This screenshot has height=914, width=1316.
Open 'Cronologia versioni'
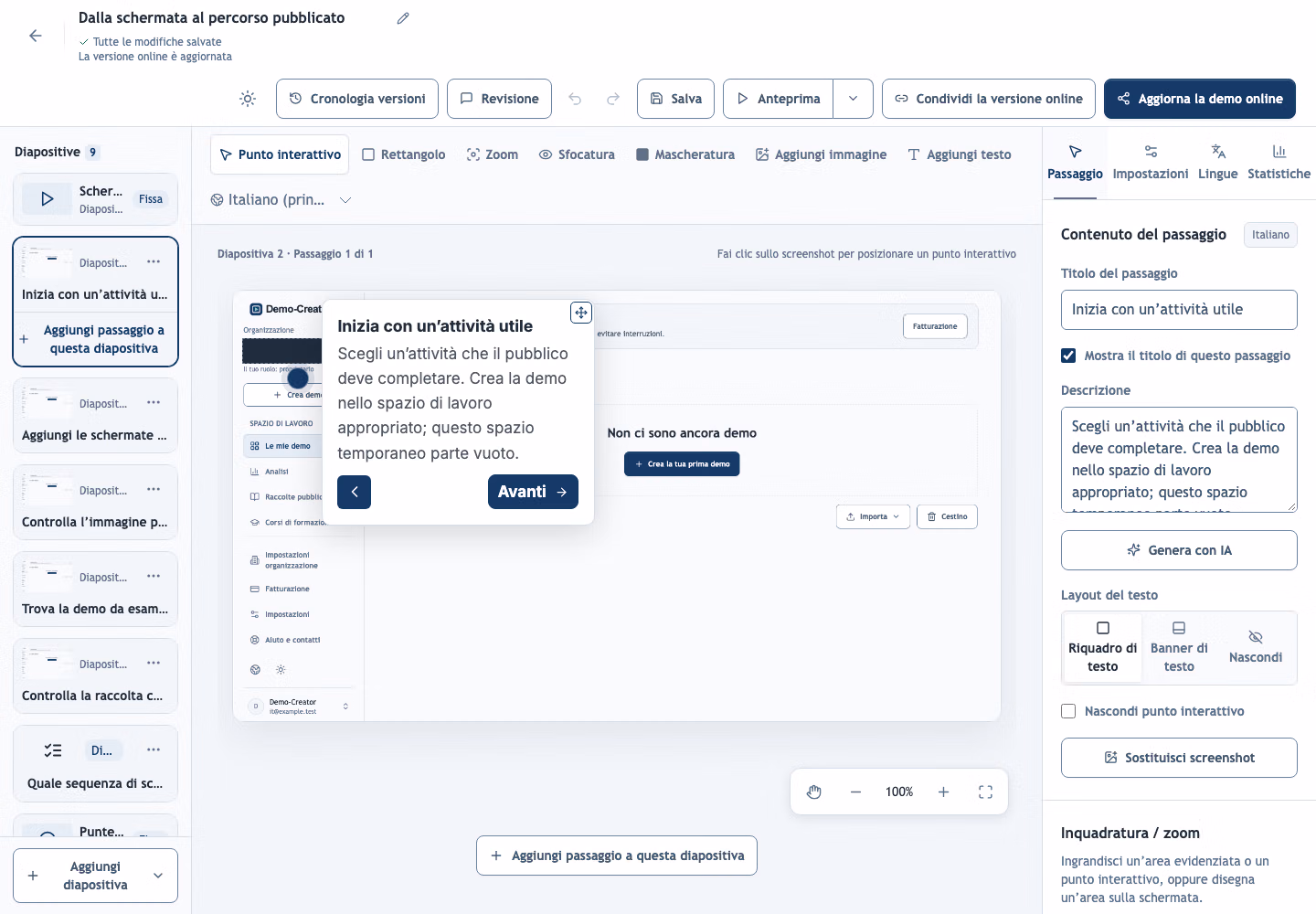click(x=357, y=99)
